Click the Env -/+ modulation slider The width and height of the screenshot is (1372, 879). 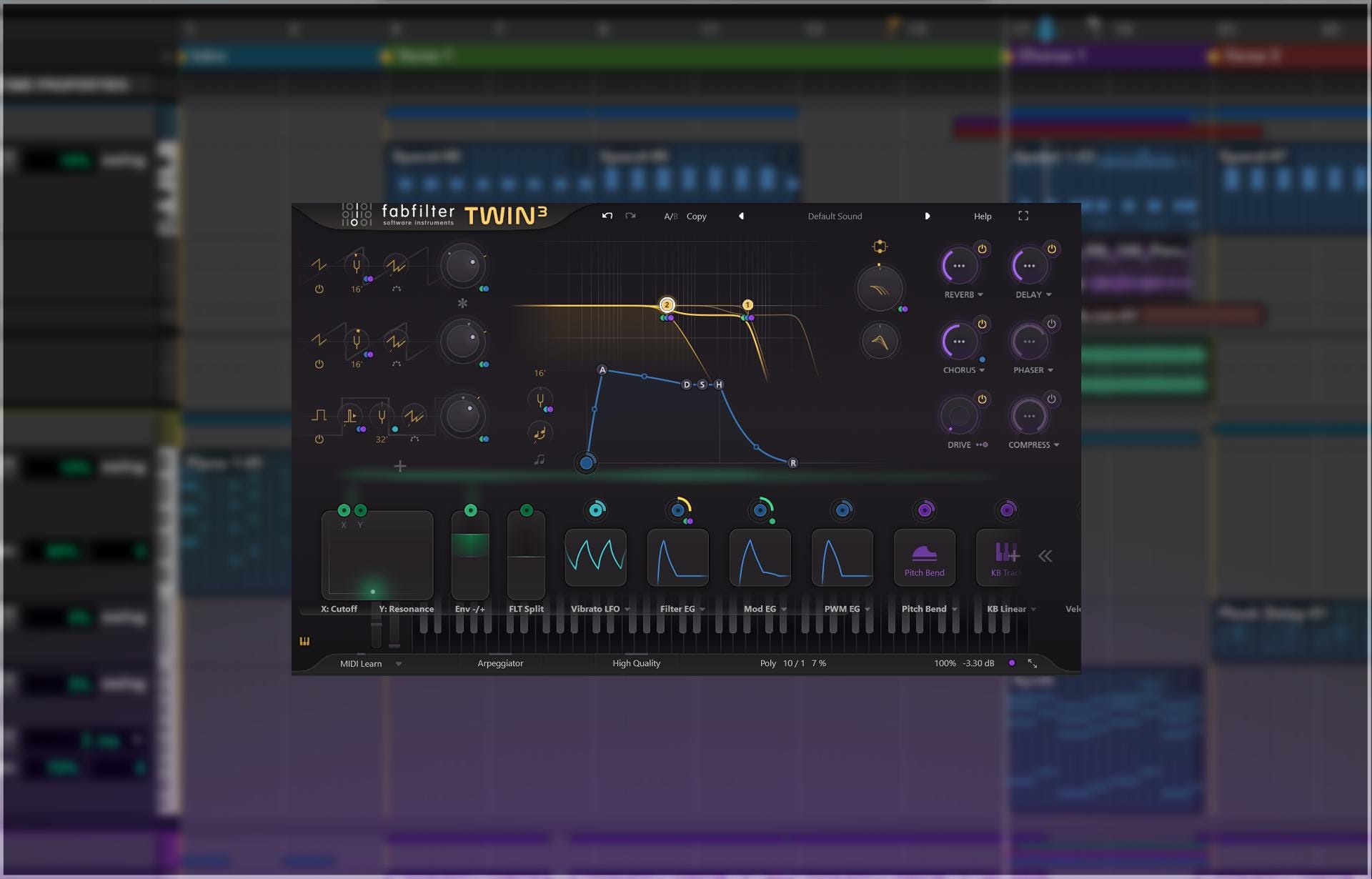click(470, 555)
